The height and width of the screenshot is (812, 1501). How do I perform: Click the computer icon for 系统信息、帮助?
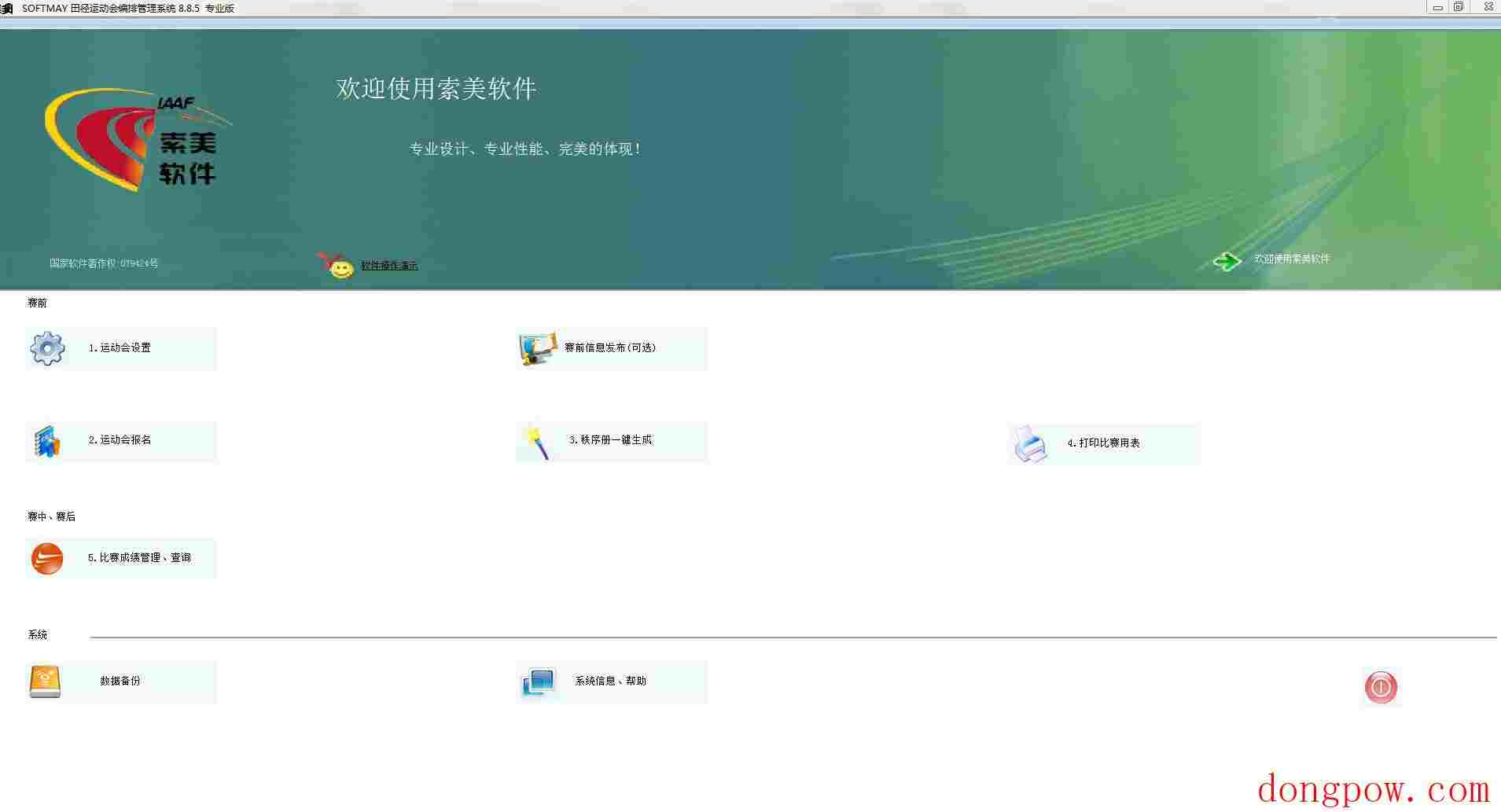click(539, 682)
